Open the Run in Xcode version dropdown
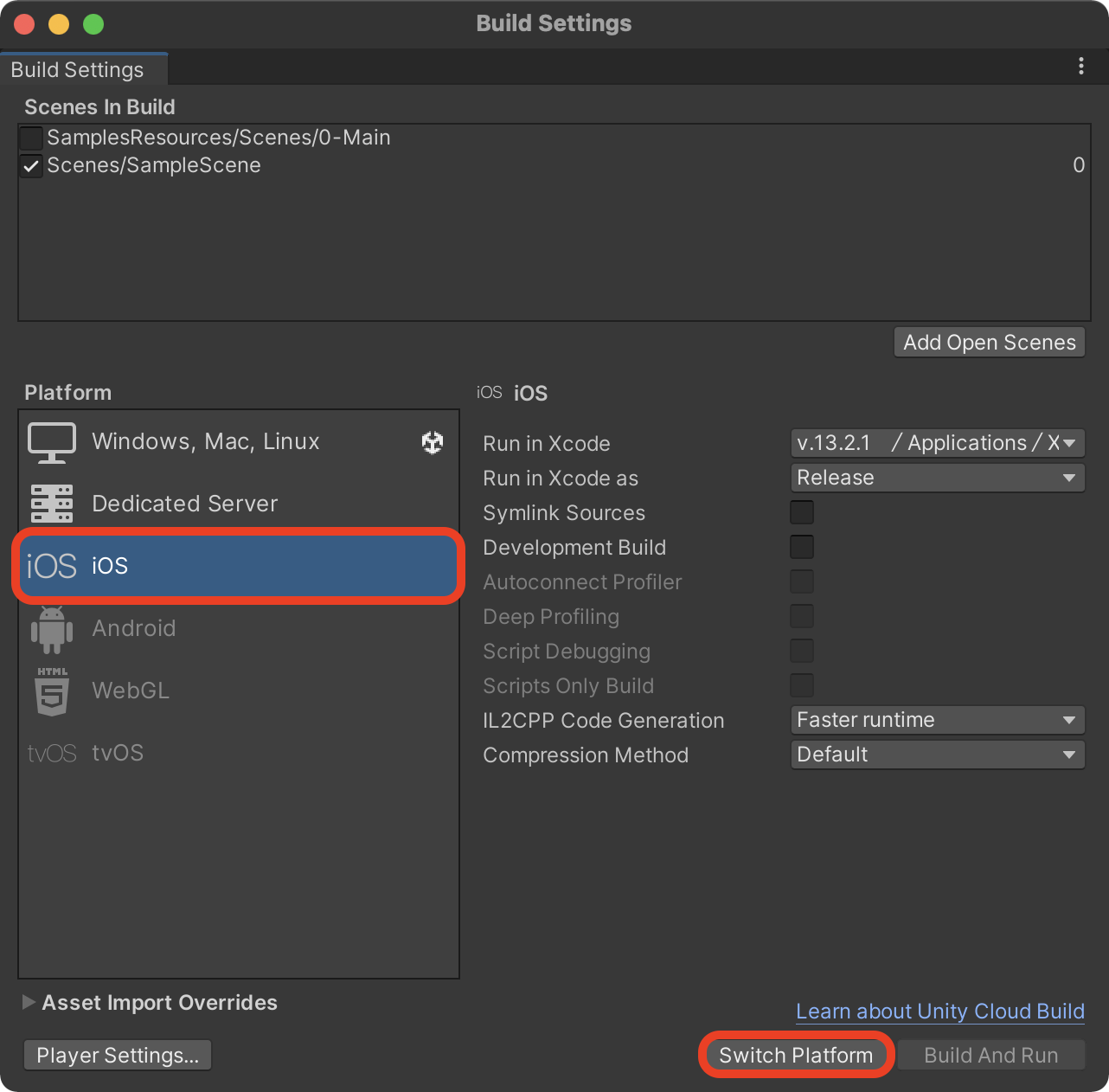The width and height of the screenshot is (1109, 1092). point(938,443)
